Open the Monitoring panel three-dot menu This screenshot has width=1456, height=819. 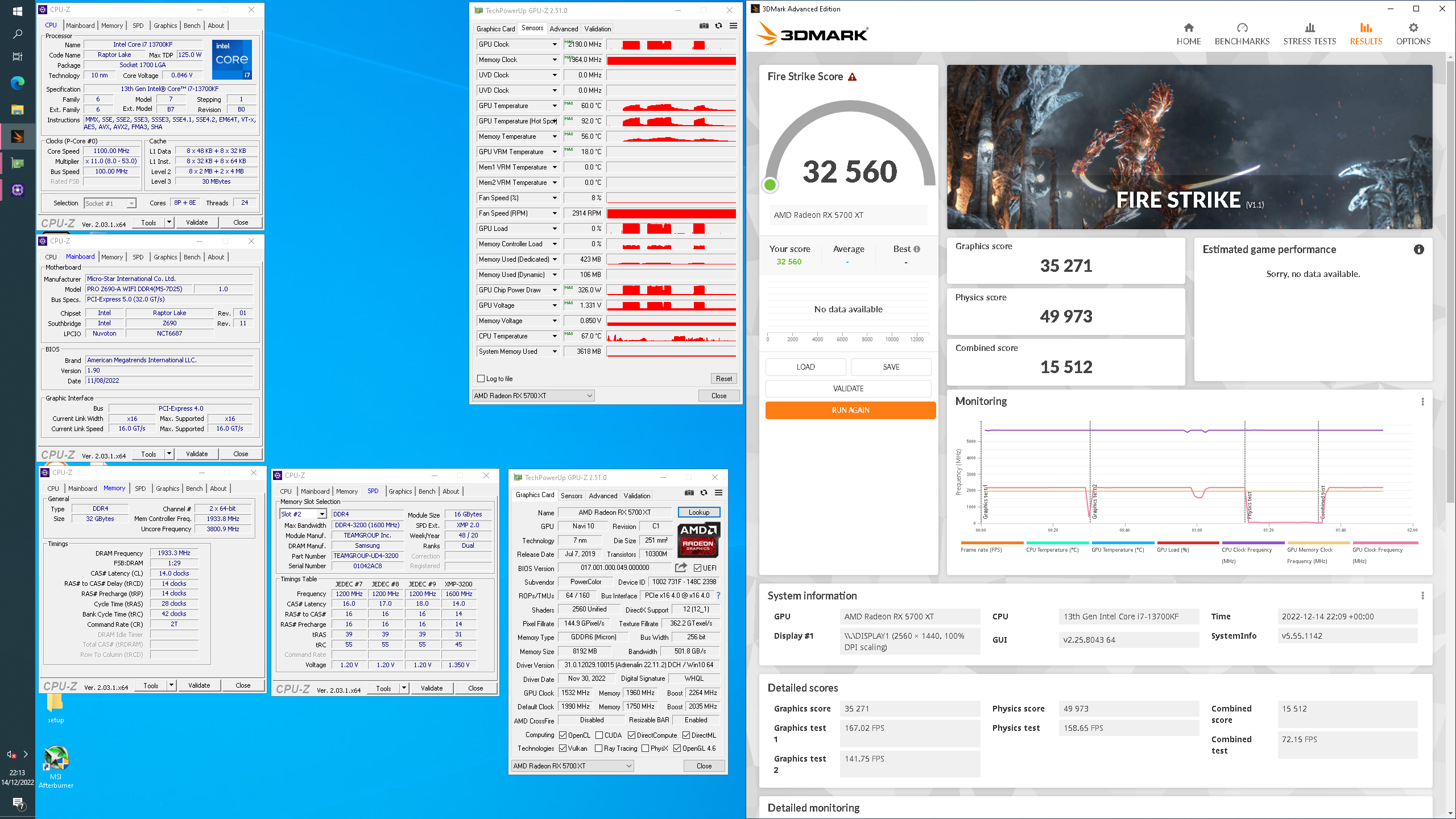(x=1422, y=402)
